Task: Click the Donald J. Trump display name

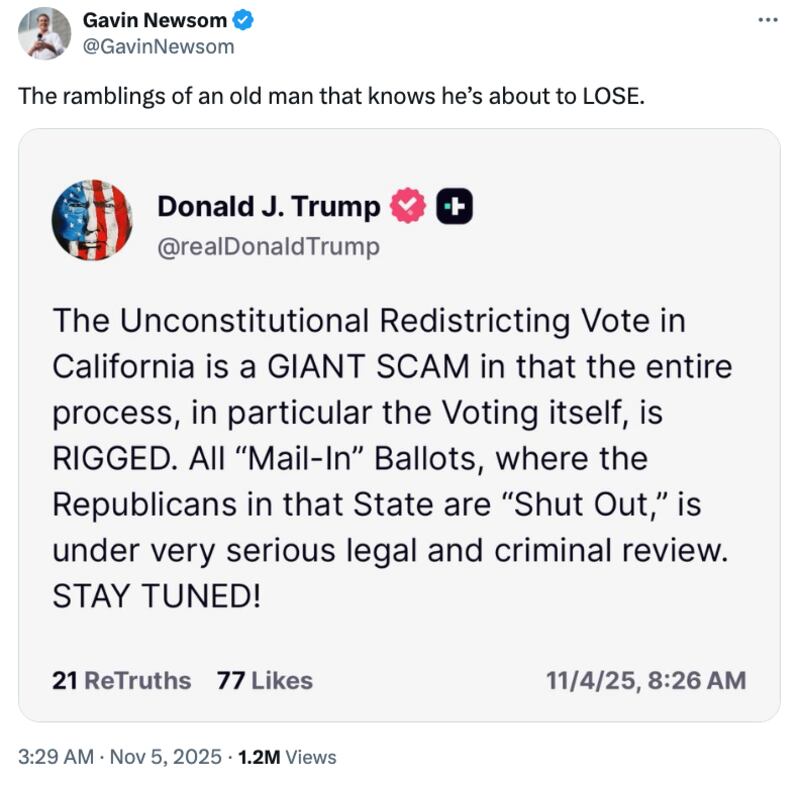Action: click(268, 206)
